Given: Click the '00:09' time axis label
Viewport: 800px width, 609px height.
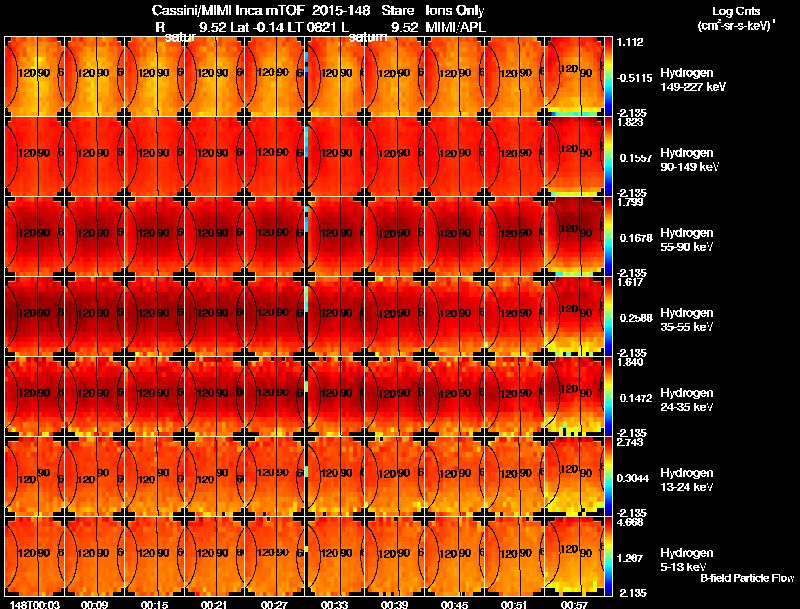Looking at the screenshot, I should tap(94, 605).
